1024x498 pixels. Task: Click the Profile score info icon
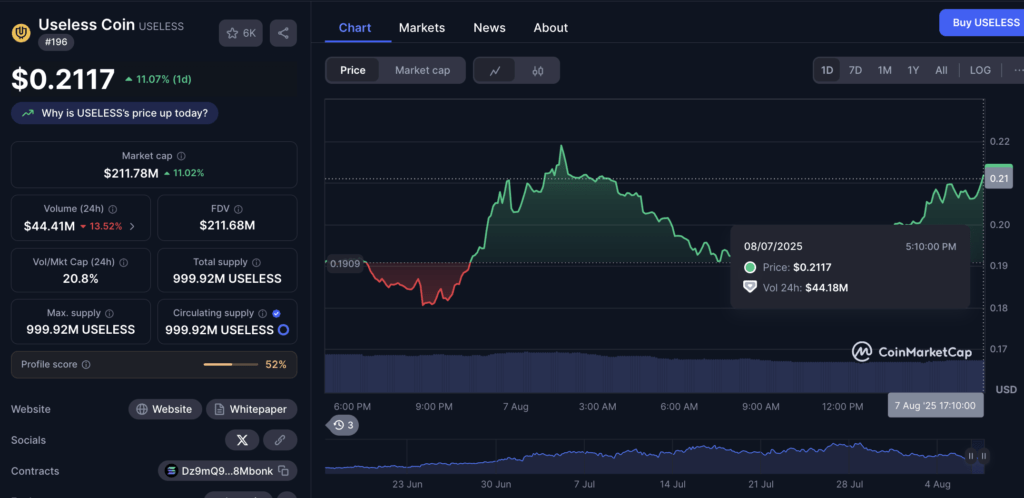86,365
